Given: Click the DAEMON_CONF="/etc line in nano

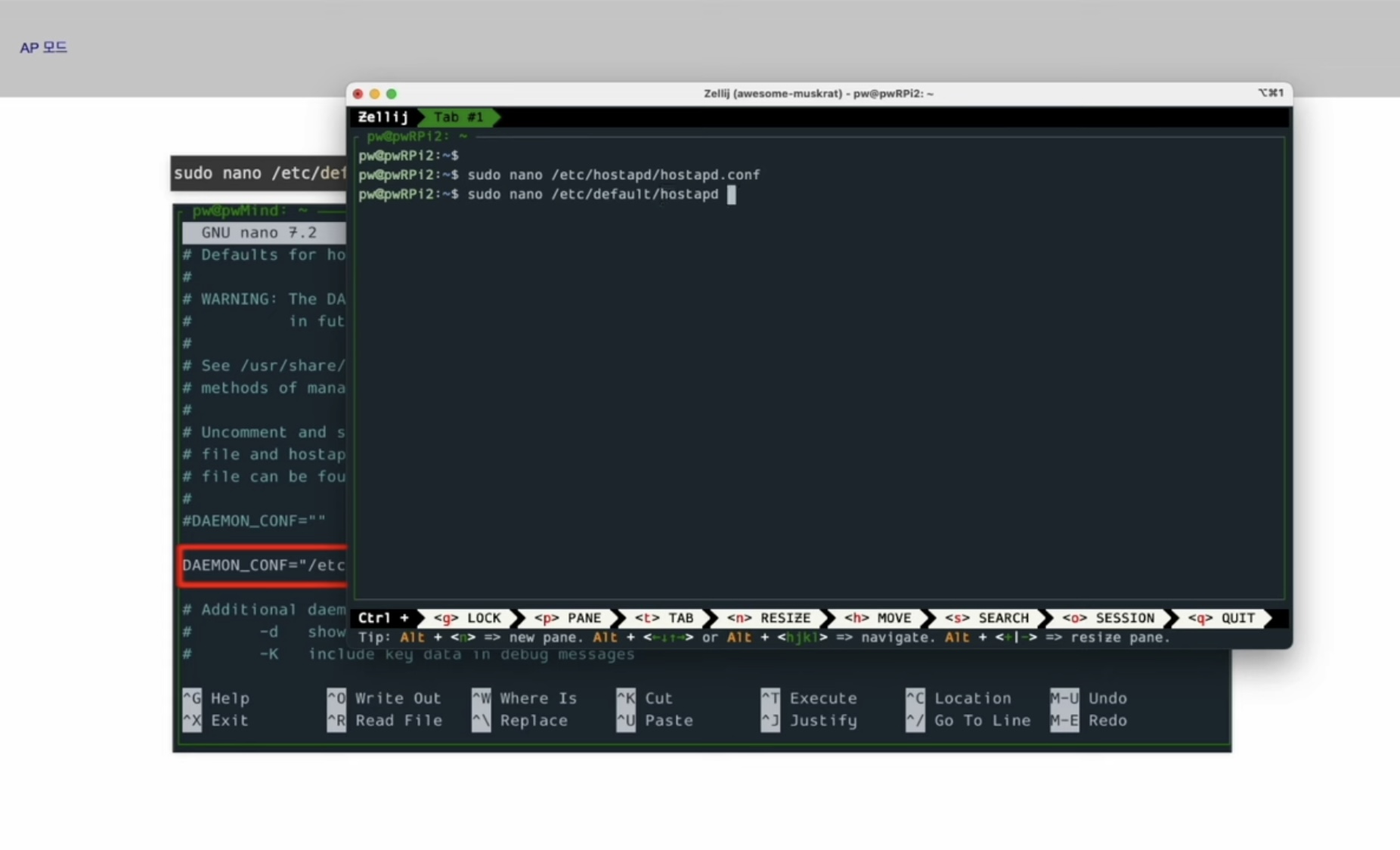Looking at the screenshot, I should pos(263,565).
